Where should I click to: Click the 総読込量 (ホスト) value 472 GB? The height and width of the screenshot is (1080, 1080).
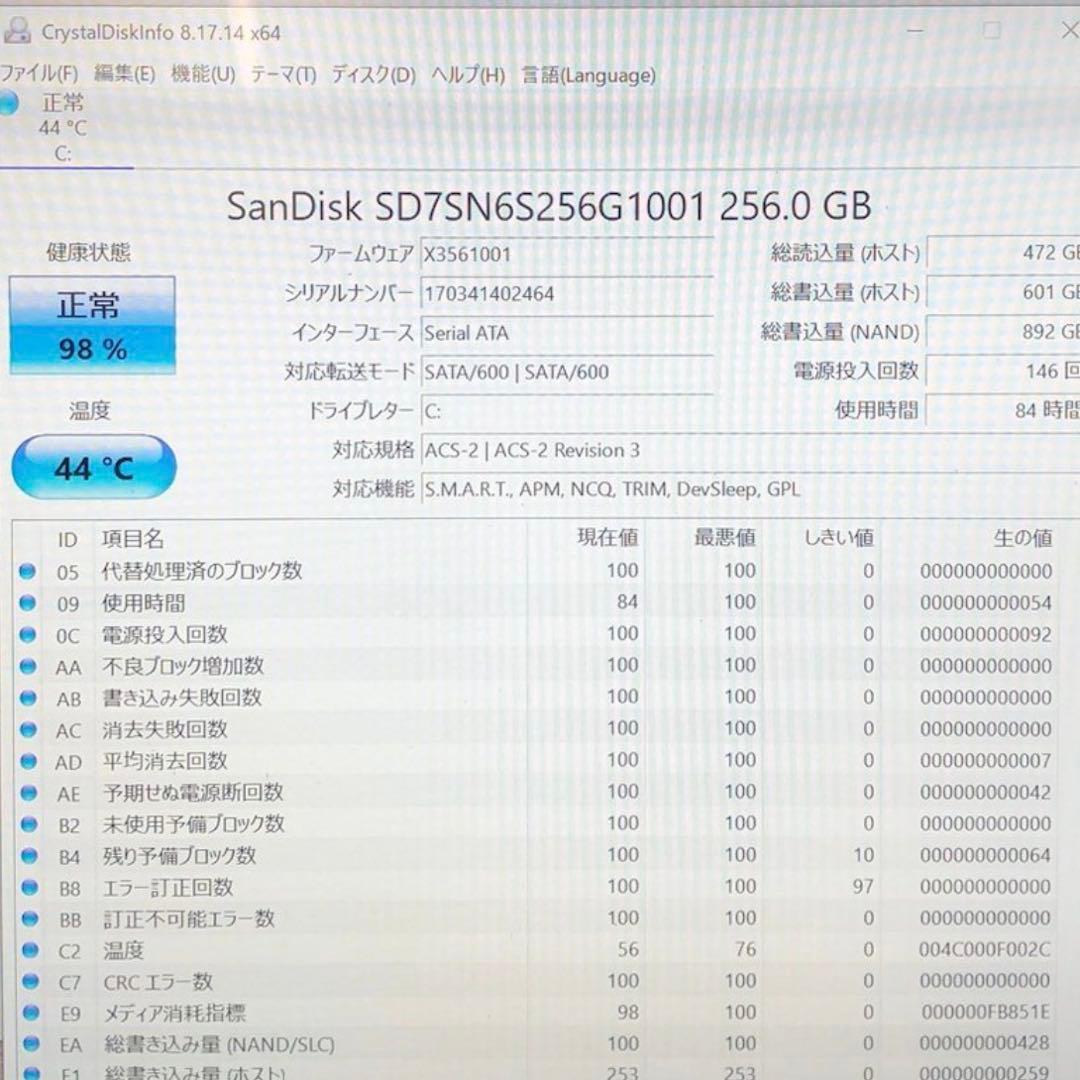(1004, 253)
